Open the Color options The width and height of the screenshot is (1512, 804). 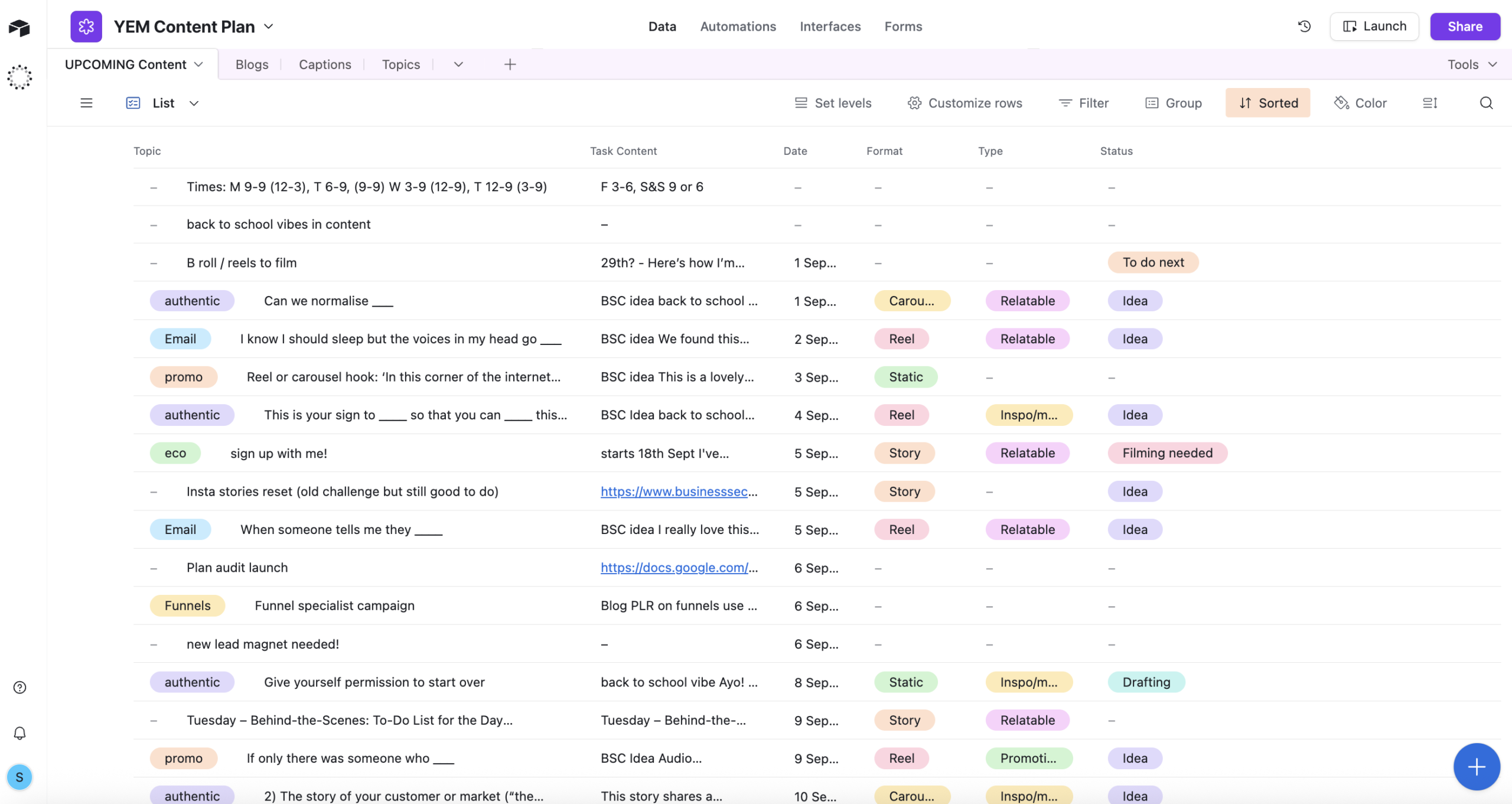click(x=1360, y=103)
